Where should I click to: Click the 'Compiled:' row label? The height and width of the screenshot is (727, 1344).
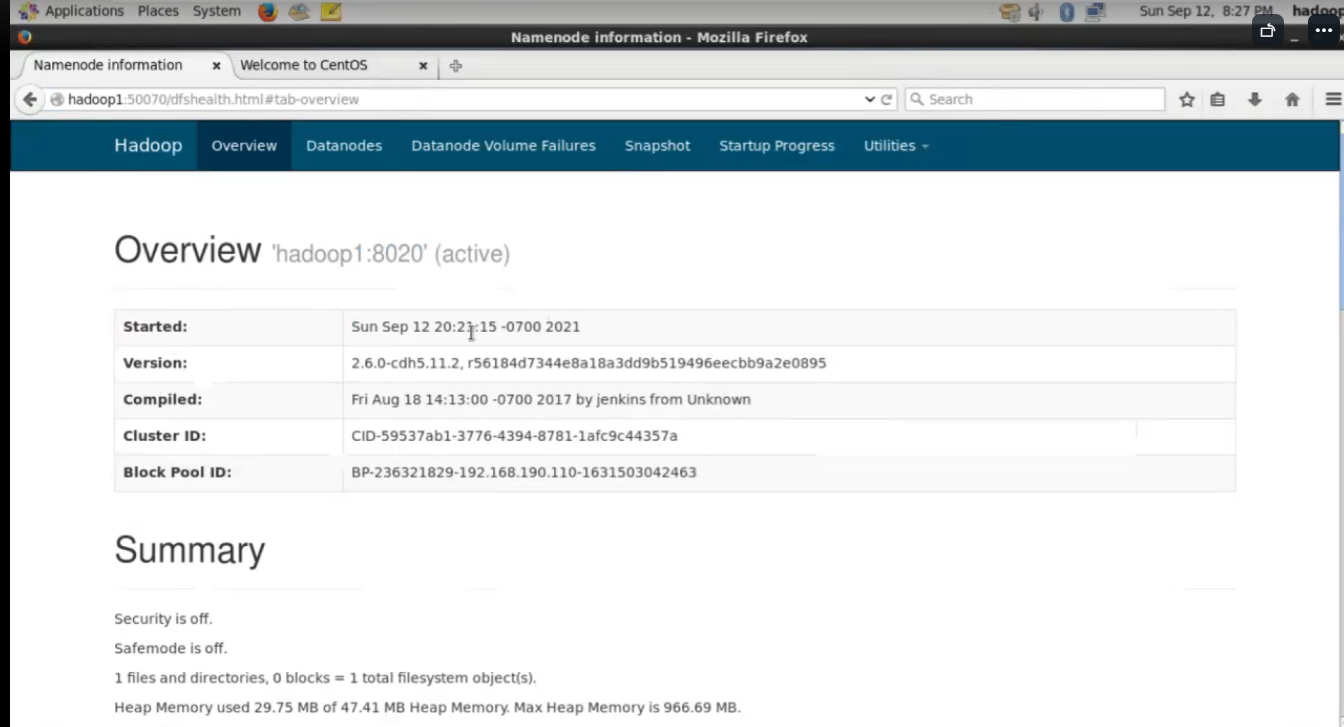pyautogui.click(x=162, y=399)
